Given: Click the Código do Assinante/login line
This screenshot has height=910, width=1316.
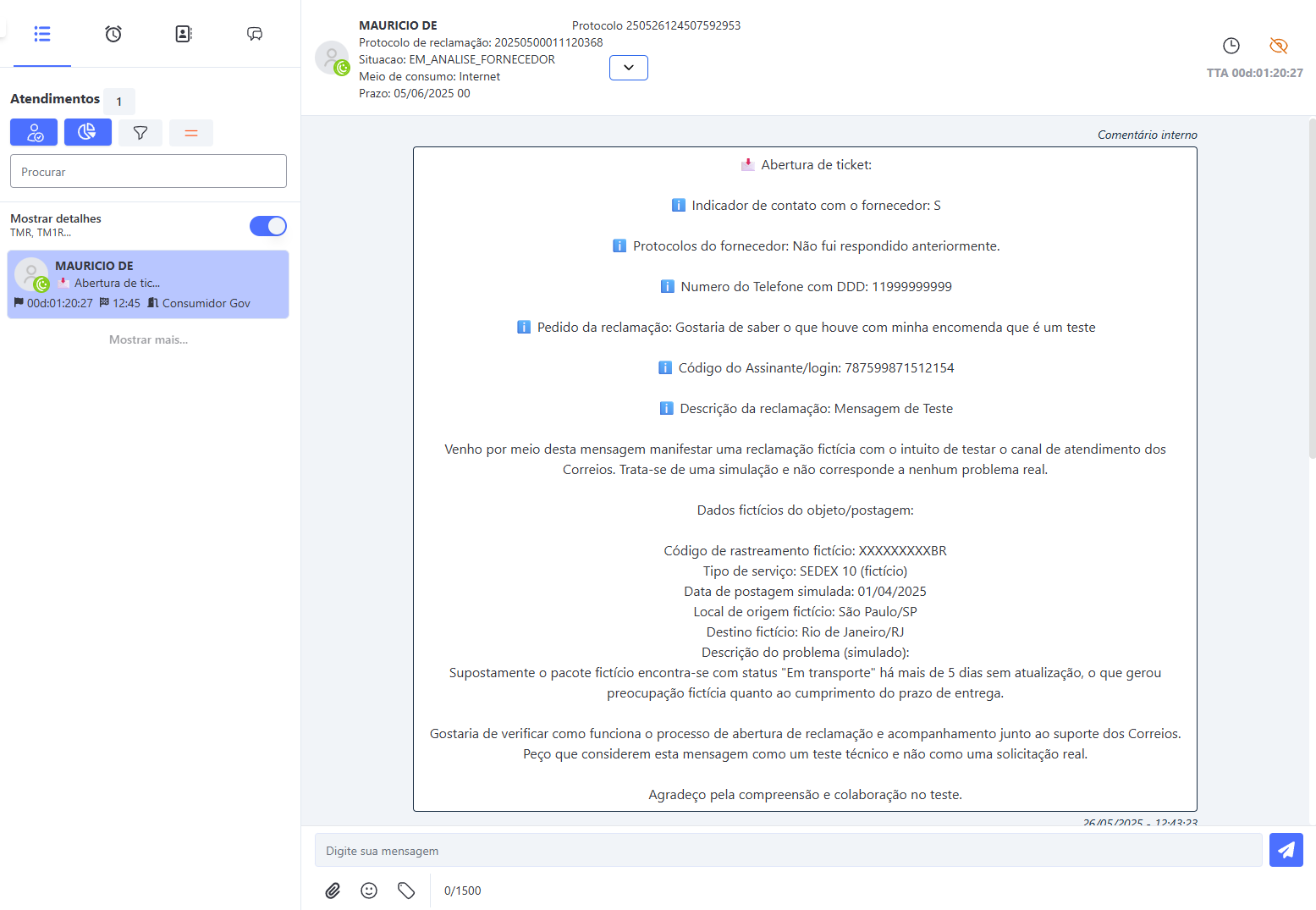Looking at the screenshot, I should (x=806, y=368).
